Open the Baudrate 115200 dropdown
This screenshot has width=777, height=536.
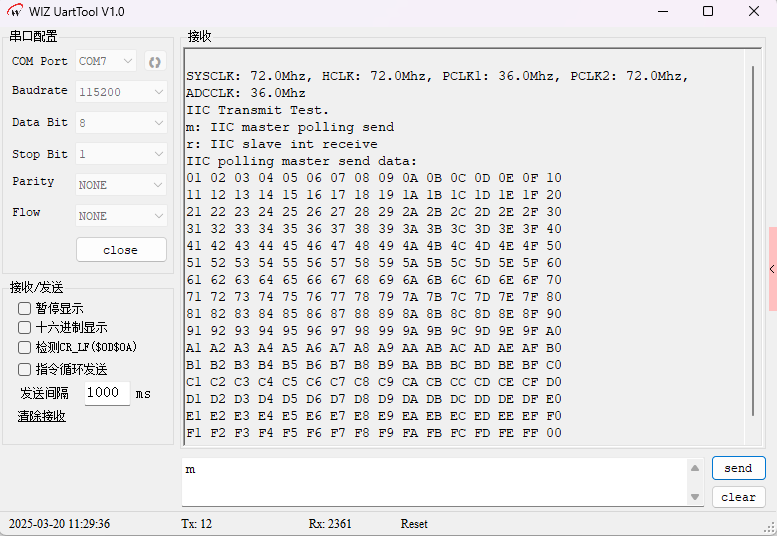pos(121,92)
